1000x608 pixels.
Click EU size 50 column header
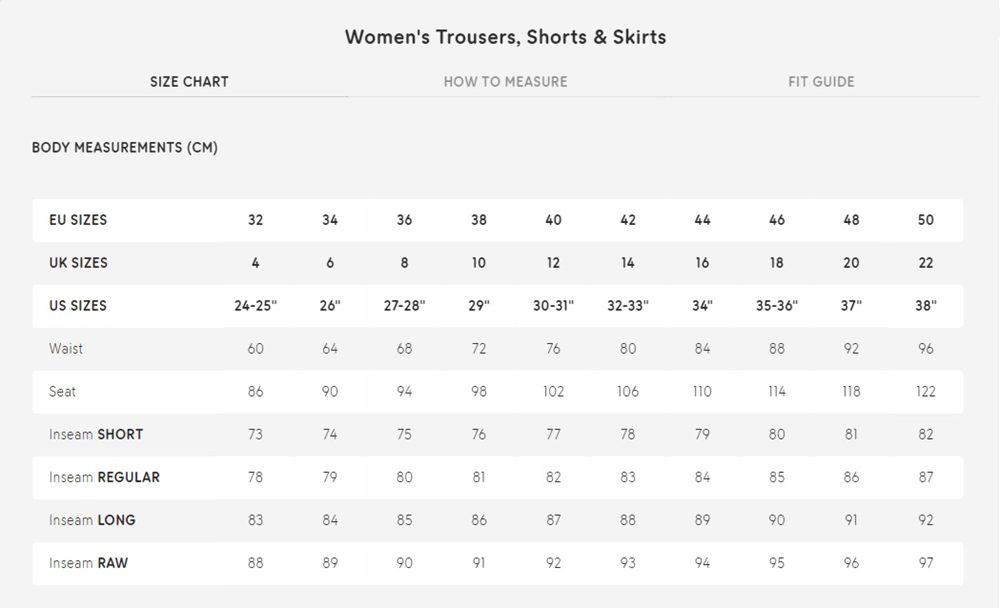pyautogui.click(x=925, y=220)
